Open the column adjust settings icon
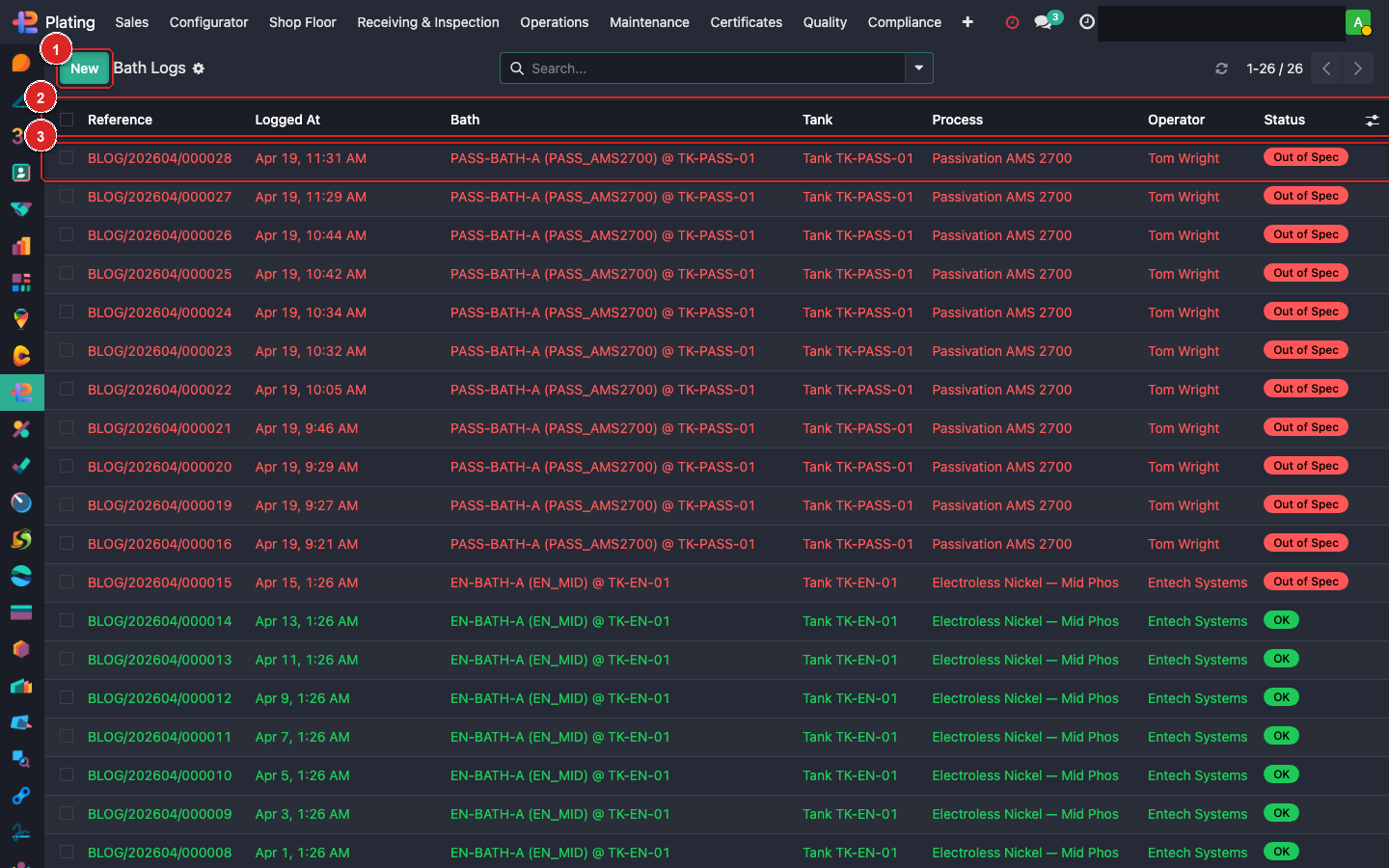The height and width of the screenshot is (868, 1389). point(1372,121)
